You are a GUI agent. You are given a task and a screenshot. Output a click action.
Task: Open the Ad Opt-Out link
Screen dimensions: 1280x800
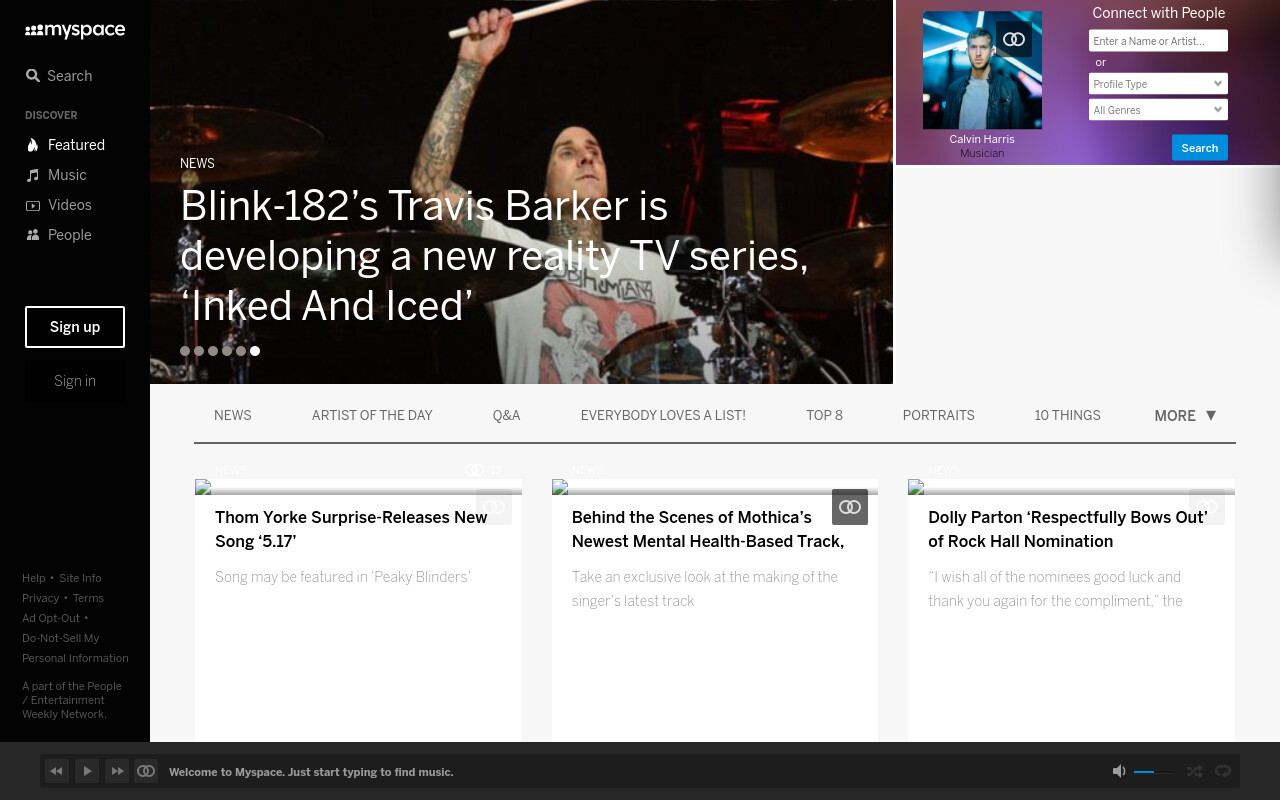pyautogui.click(x=51, y=618)
